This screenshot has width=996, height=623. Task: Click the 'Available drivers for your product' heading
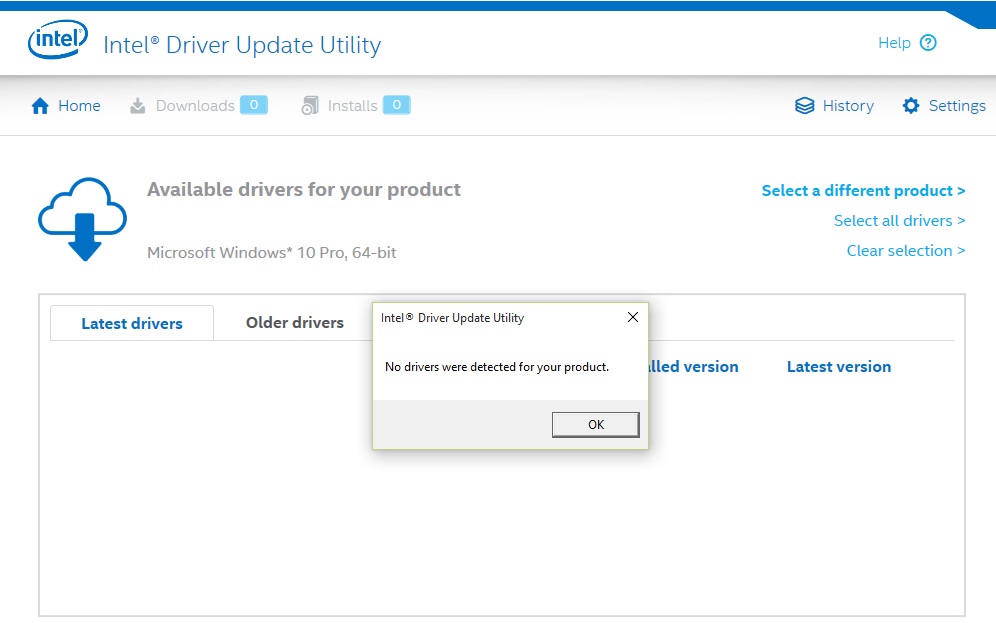click(304, 189)
